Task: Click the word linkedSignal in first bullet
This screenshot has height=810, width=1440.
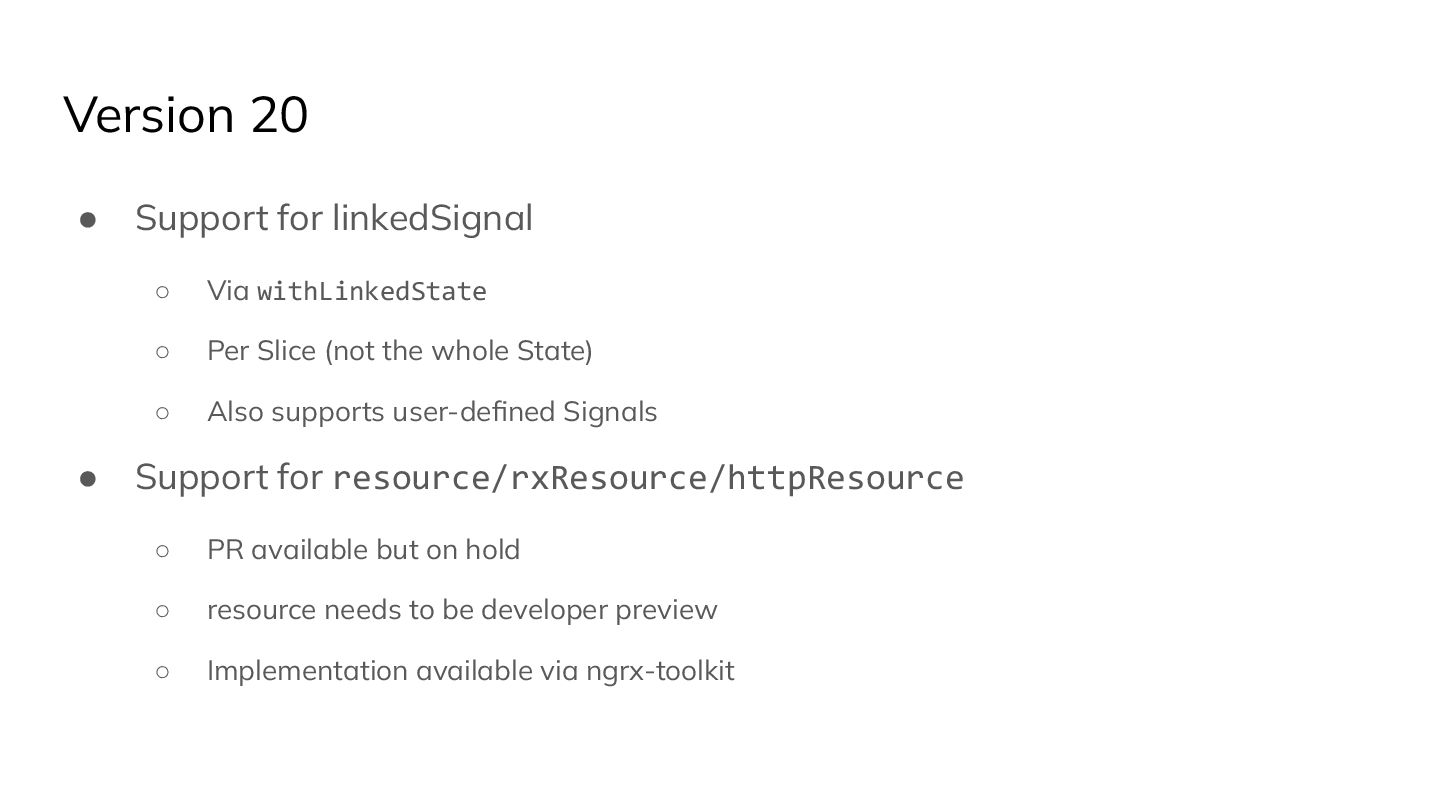Action: (432, 218)
